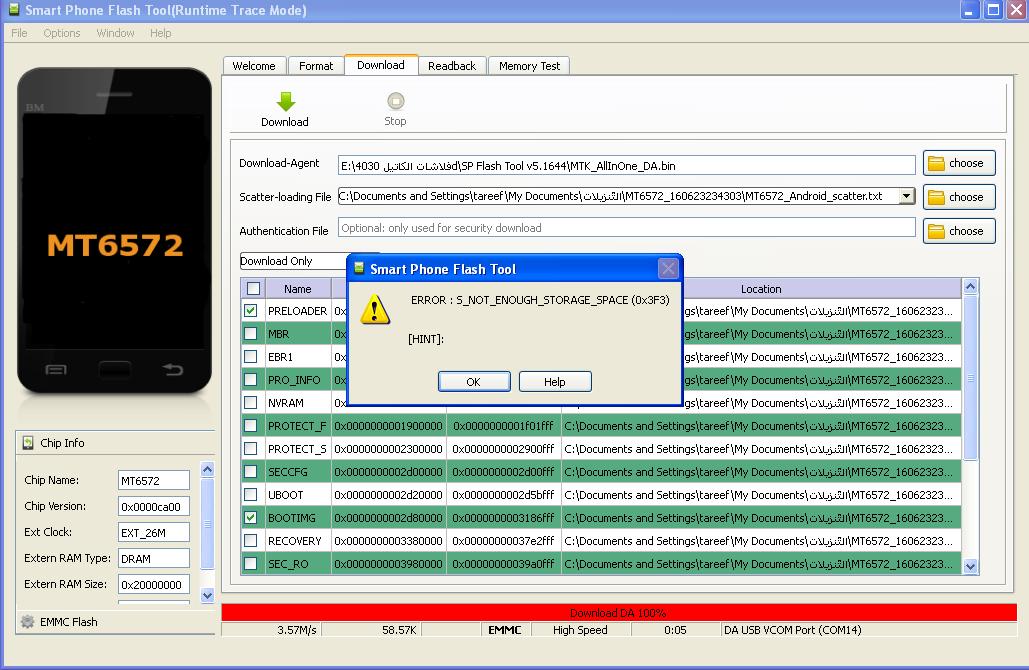Switch to the Welcome tab

pyautogui.click(x=254, y=66)
